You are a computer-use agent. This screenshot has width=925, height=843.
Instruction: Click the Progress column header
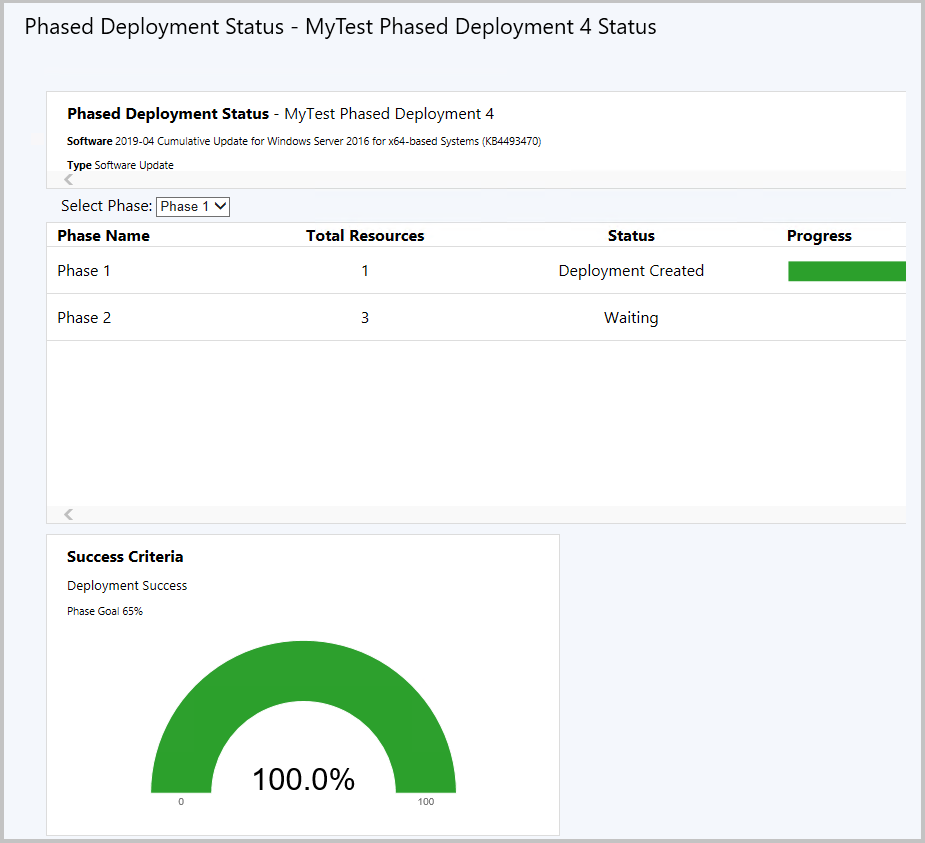pos(819,236)
